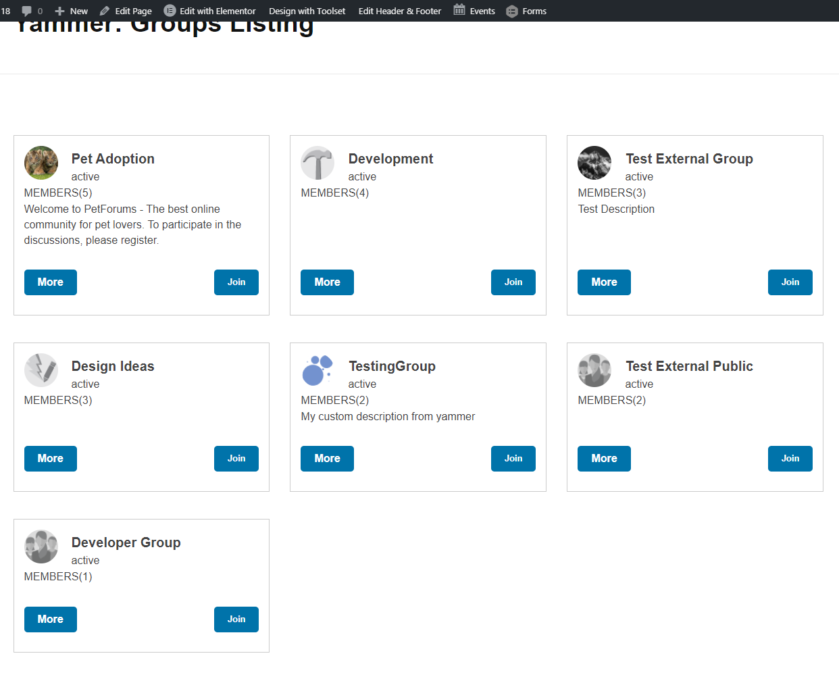Viewport: 839px width, 683px height.
Task: Click the Development hammer avatar icon
Action: [x=317, y=163]
